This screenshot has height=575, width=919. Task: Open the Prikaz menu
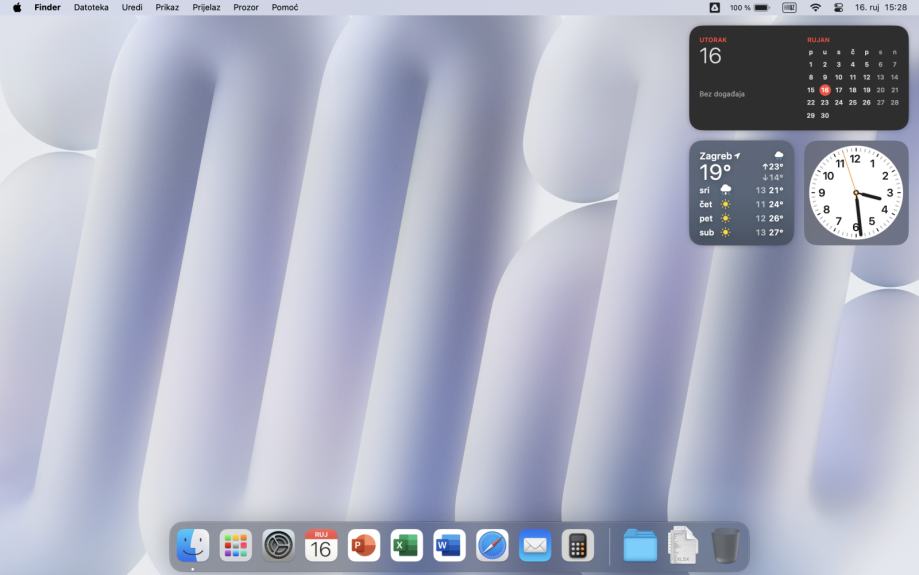pyautogui.click(x=167, y=7)
